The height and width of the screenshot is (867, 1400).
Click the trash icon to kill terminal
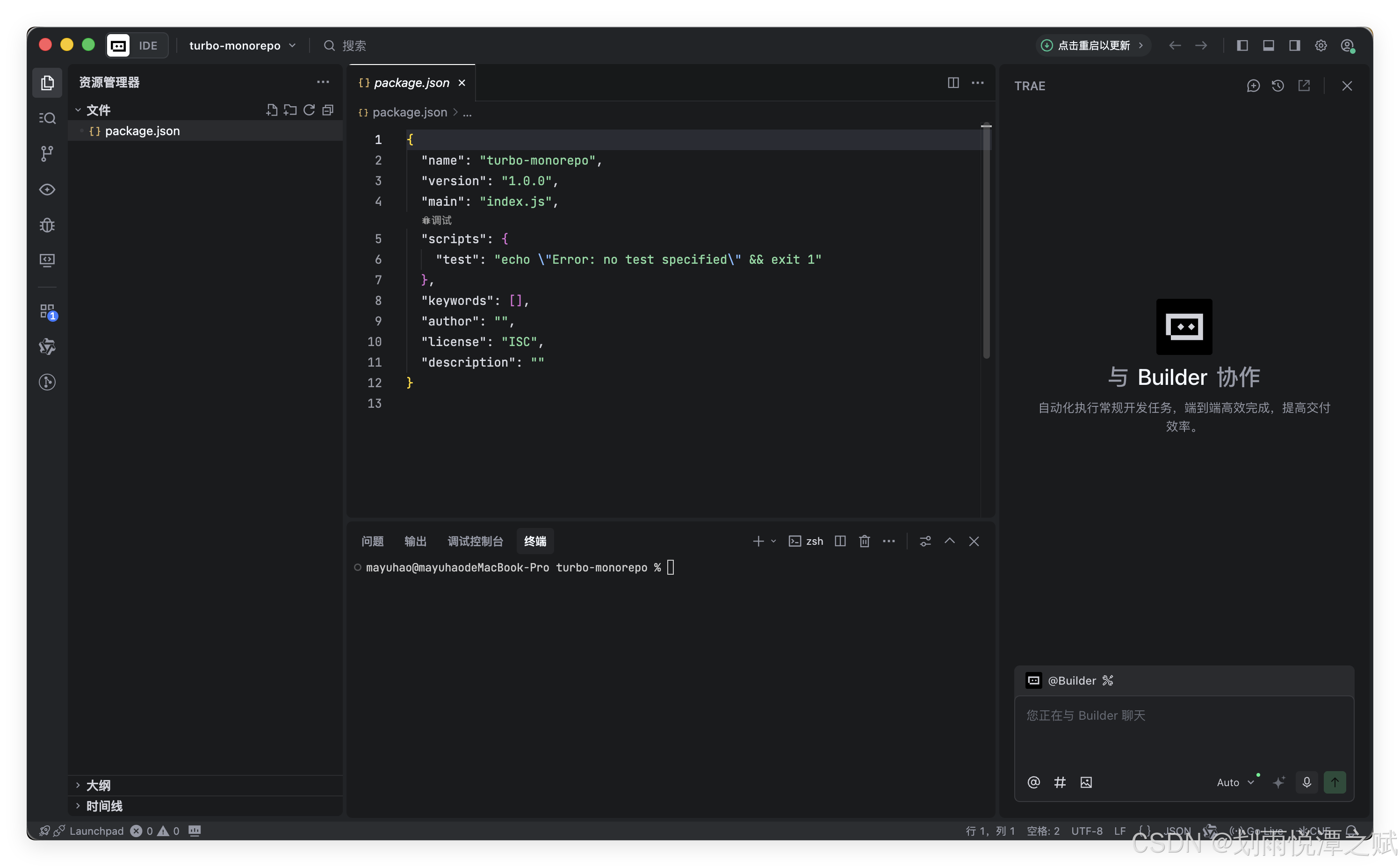click(865, 542)
